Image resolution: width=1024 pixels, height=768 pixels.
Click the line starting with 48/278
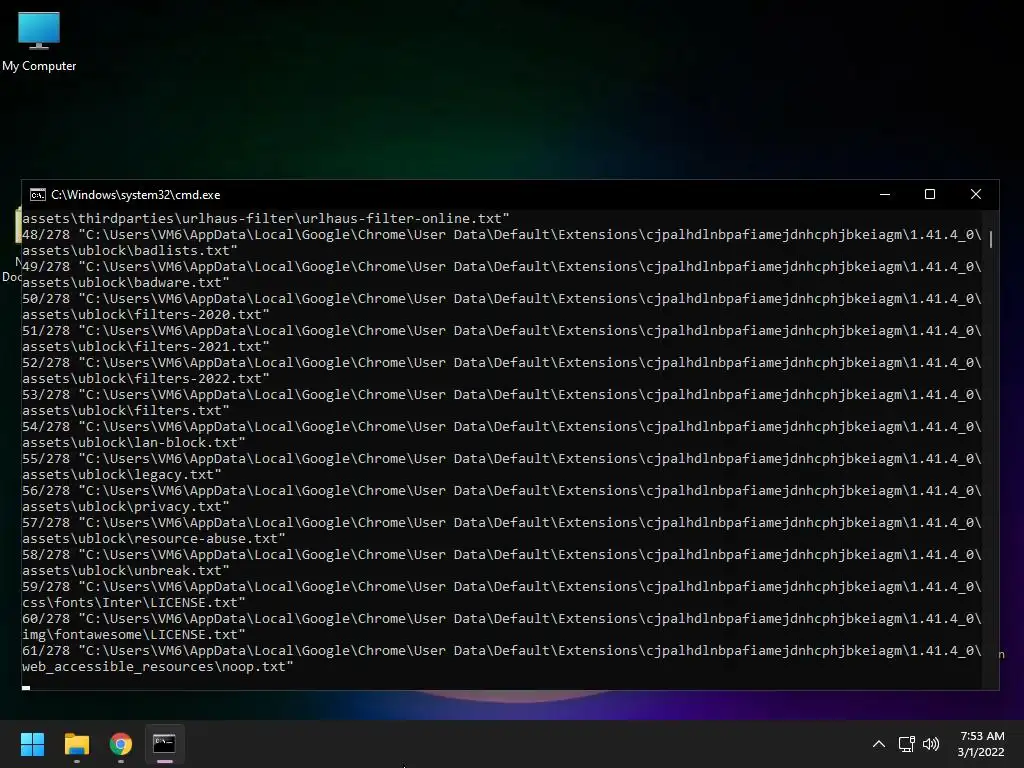click(x=502, y=234)
